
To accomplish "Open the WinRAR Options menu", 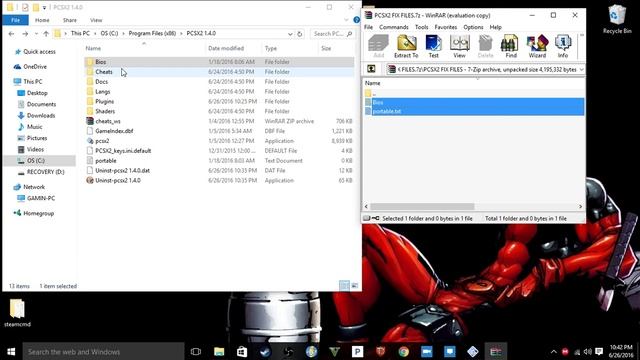I will point(473,27).
